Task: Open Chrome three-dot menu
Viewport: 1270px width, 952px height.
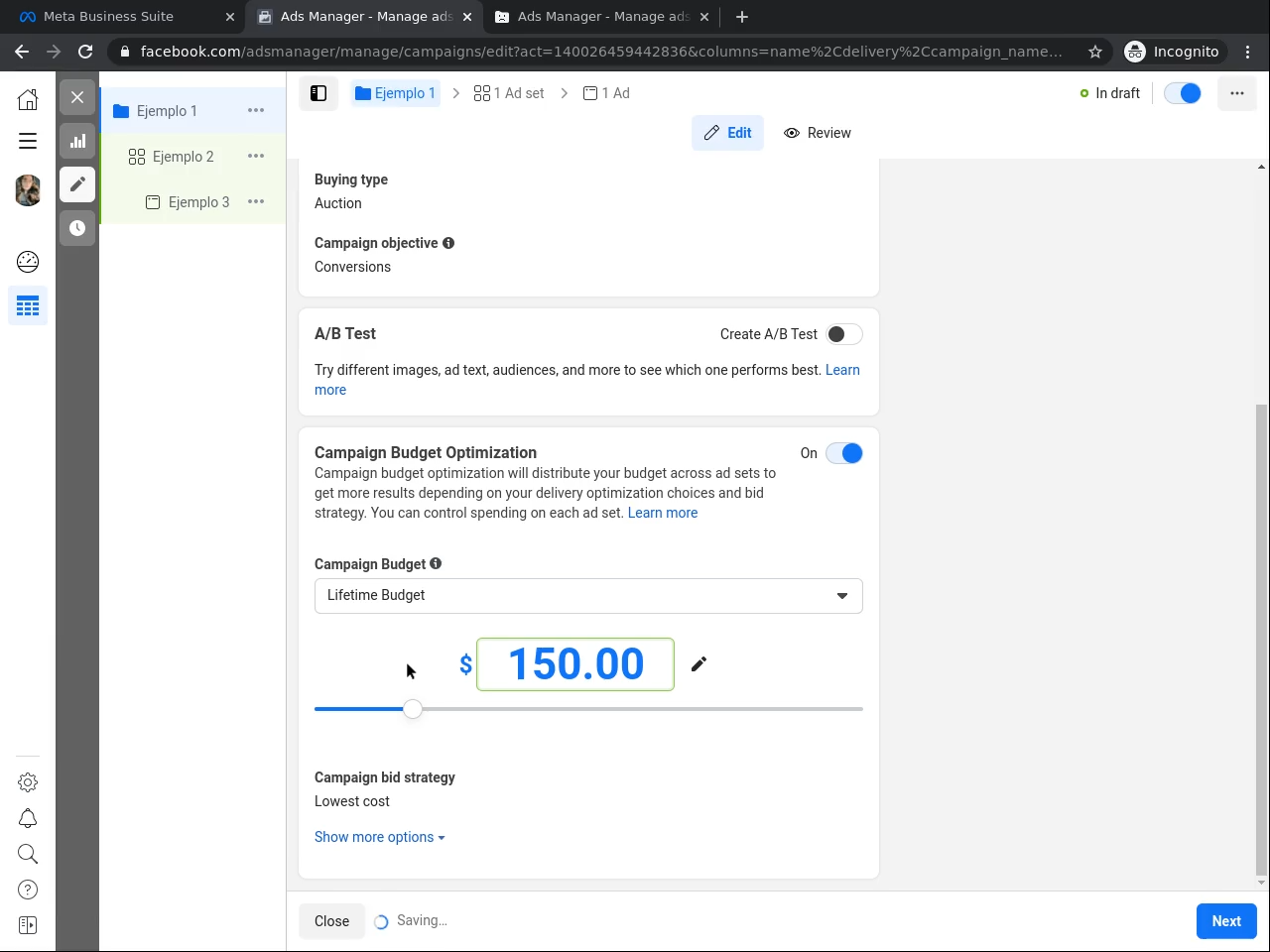Action: 1248,52
